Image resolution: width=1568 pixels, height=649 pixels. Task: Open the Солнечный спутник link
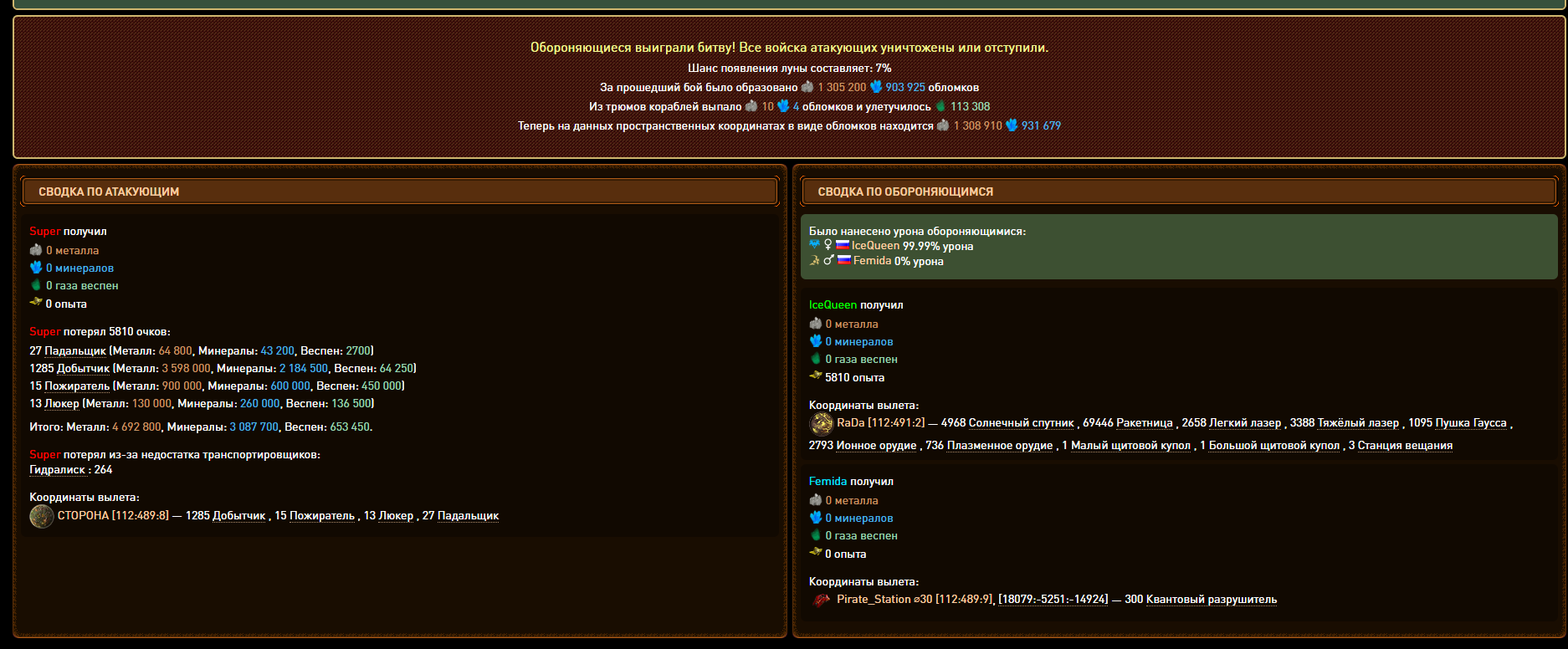(1021, 423)
